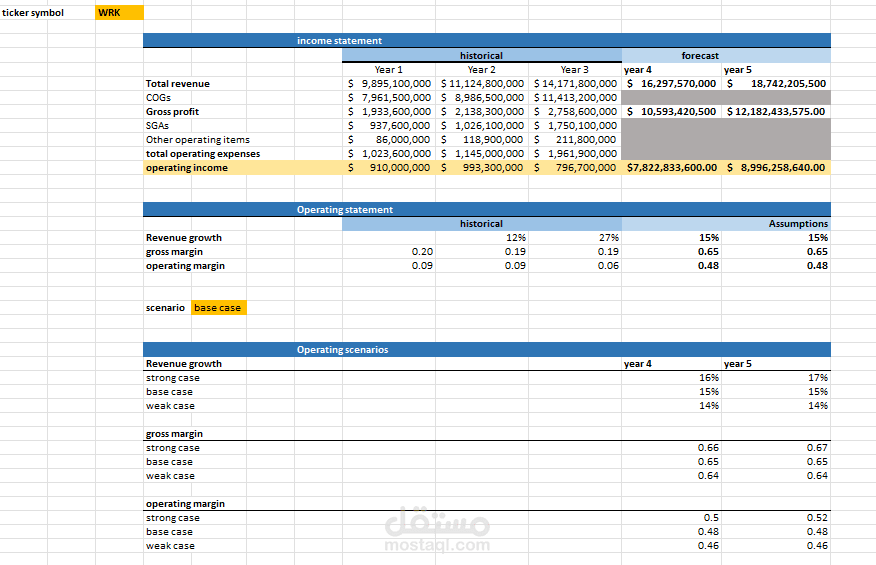Click total operating expenses 1,145,000,000
The width and height of the screenshot is (876, 565).
coord(482,153)
